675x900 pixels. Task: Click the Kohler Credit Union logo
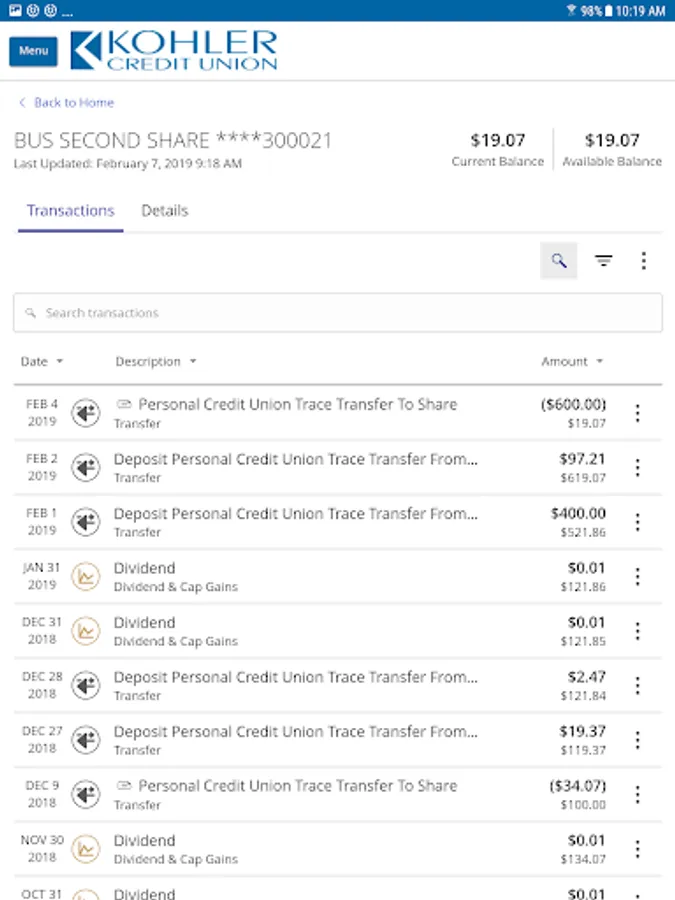(174, 50)
